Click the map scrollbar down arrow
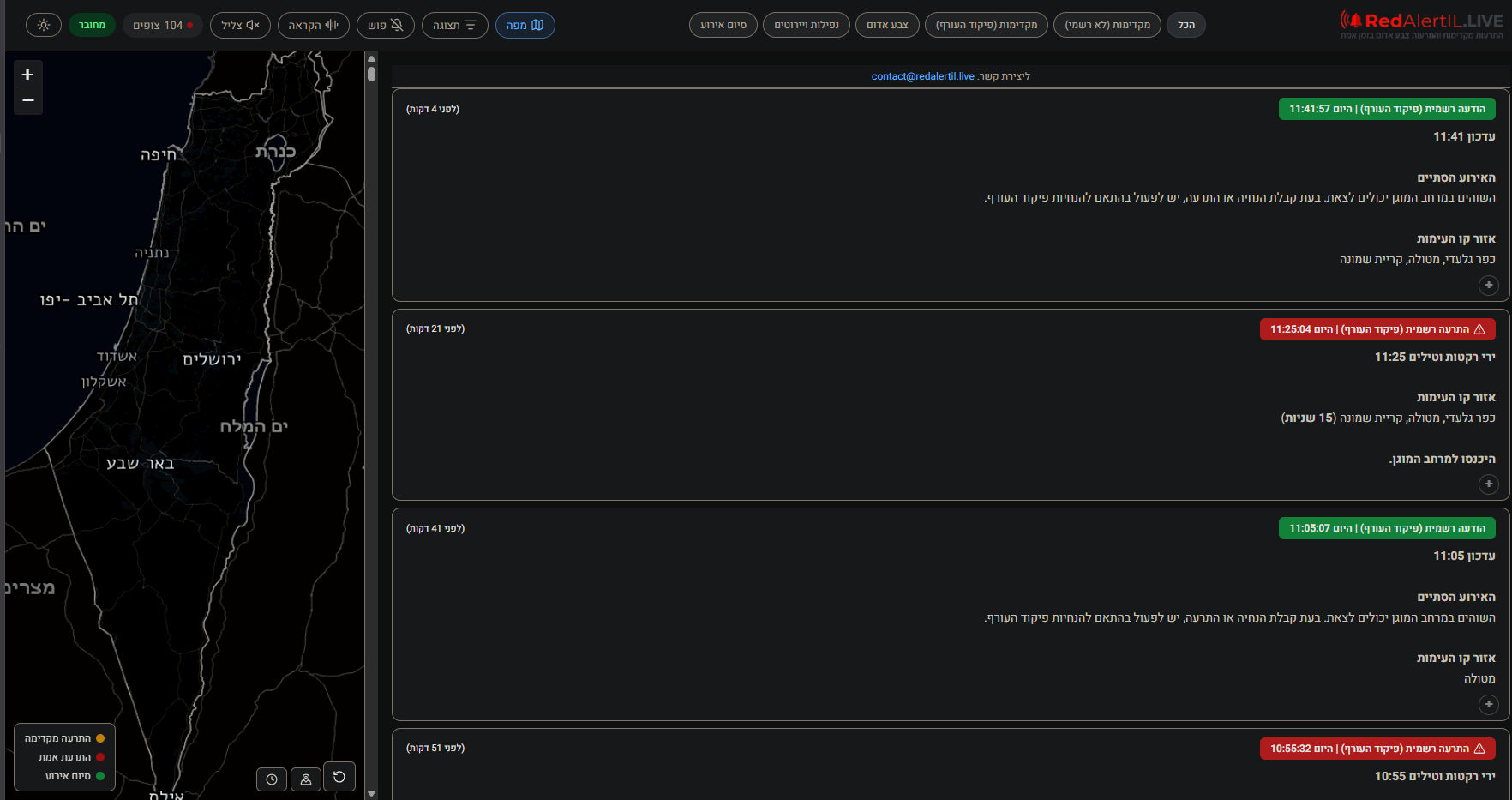The width and height of the screenshot is (1512, 800). [x=371, y=793]
